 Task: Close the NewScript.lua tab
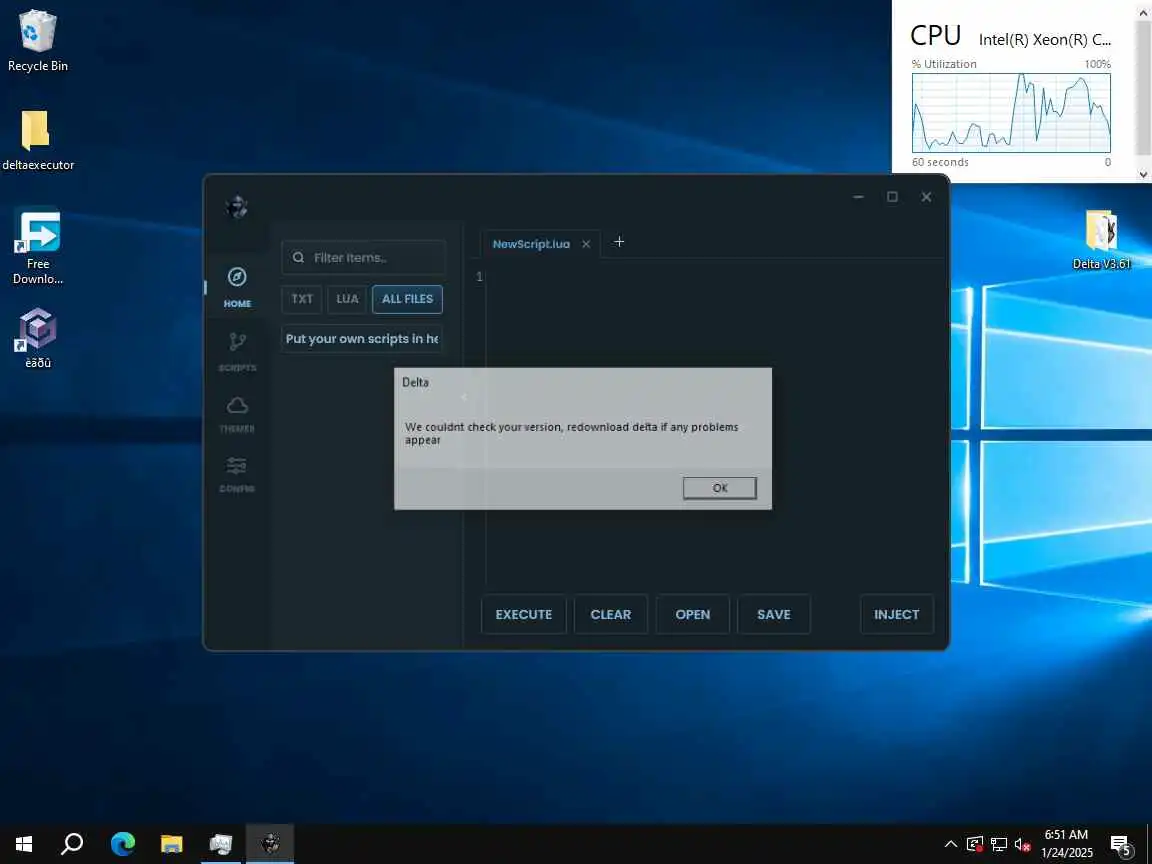coord(586,244)
